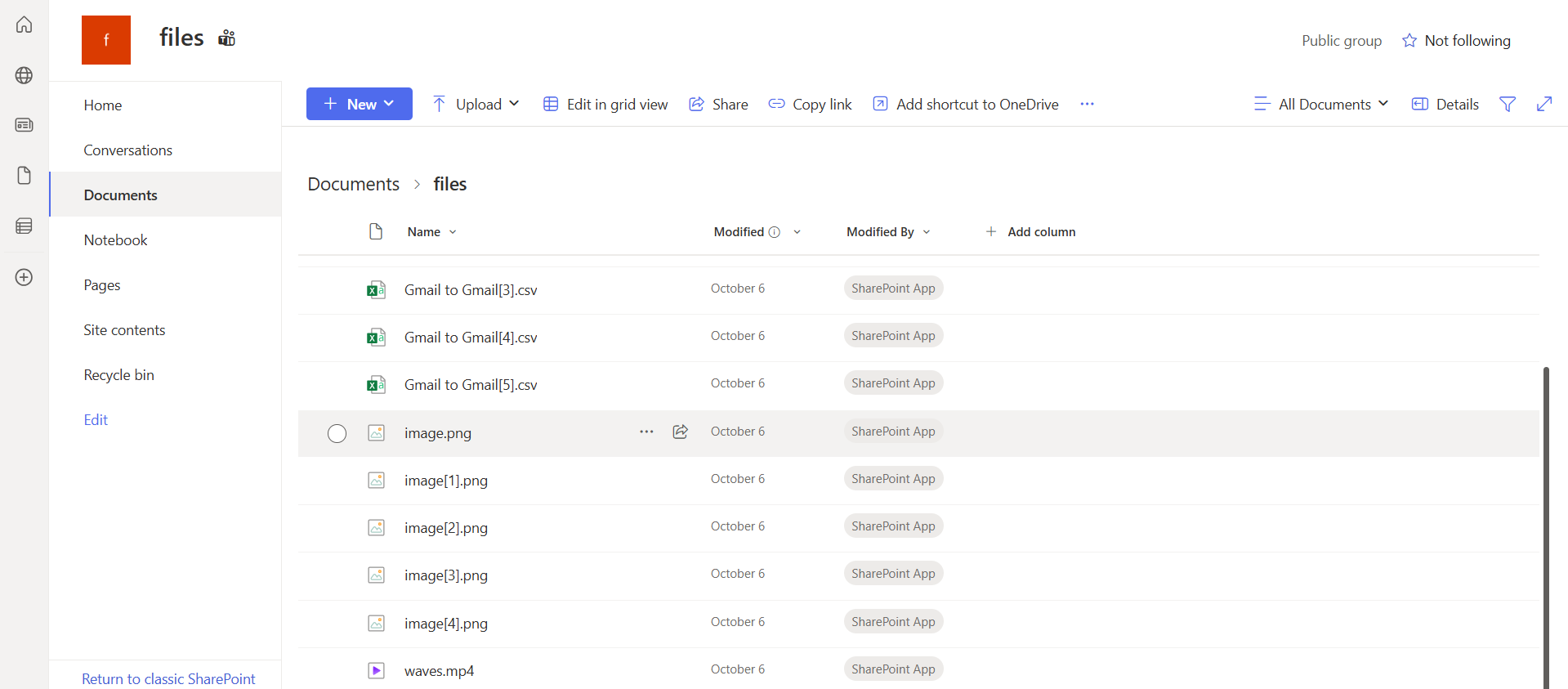Select Documents in the site navigation

[166, 195]
